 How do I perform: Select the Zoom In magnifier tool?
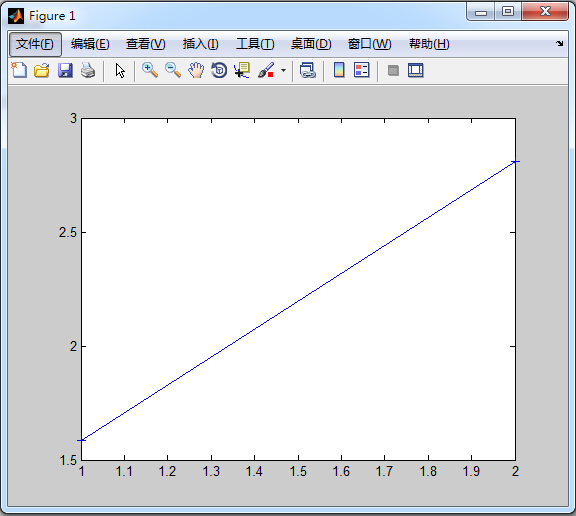(x=150, y=70)
